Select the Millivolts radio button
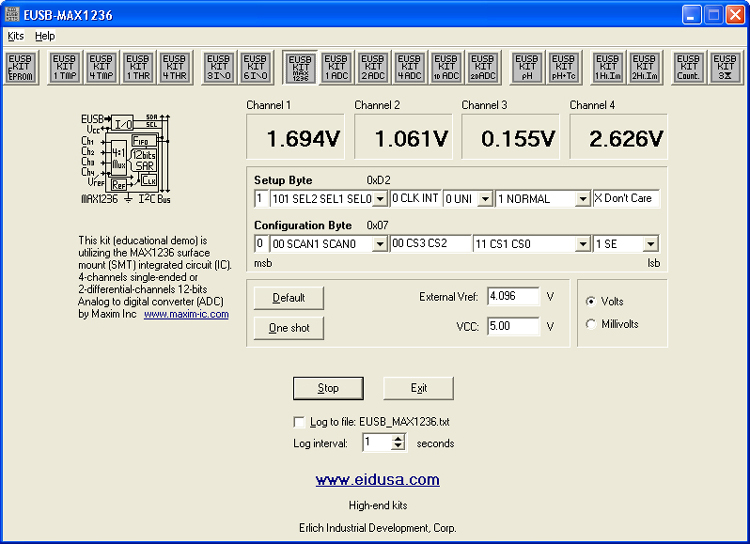The width and height of the screenshot is (750, 544). point(591,324)
